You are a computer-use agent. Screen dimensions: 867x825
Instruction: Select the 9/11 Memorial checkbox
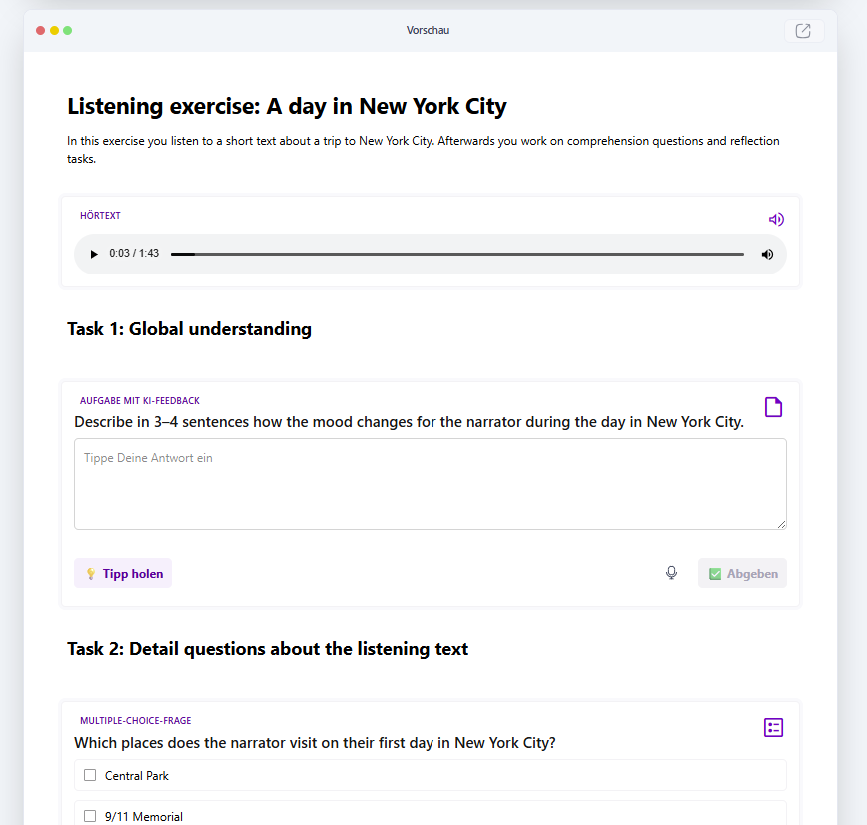tap(90, 816)
